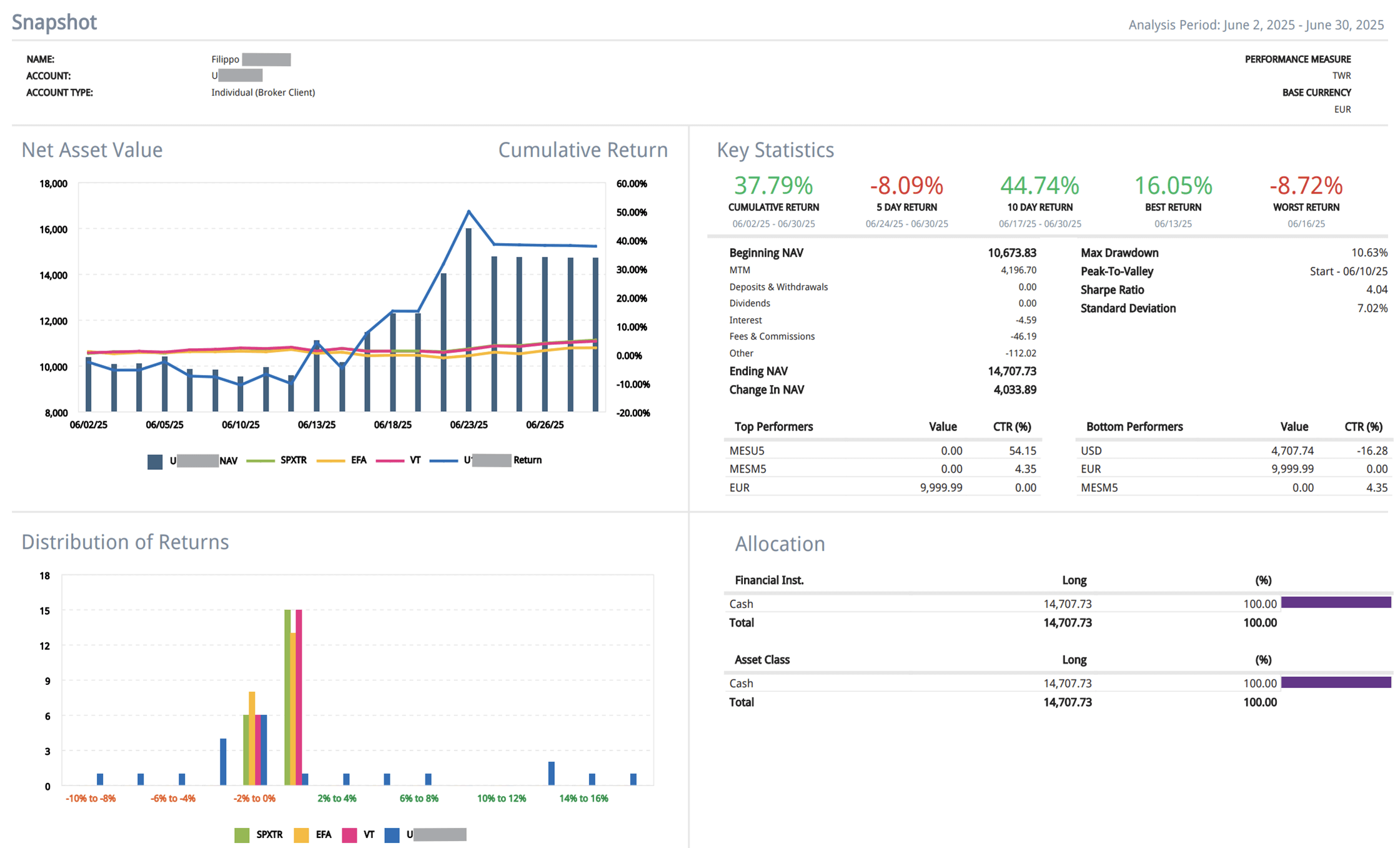
Task: Click the SPXTR green legend swatch in NAV chart
Action: 261,461
